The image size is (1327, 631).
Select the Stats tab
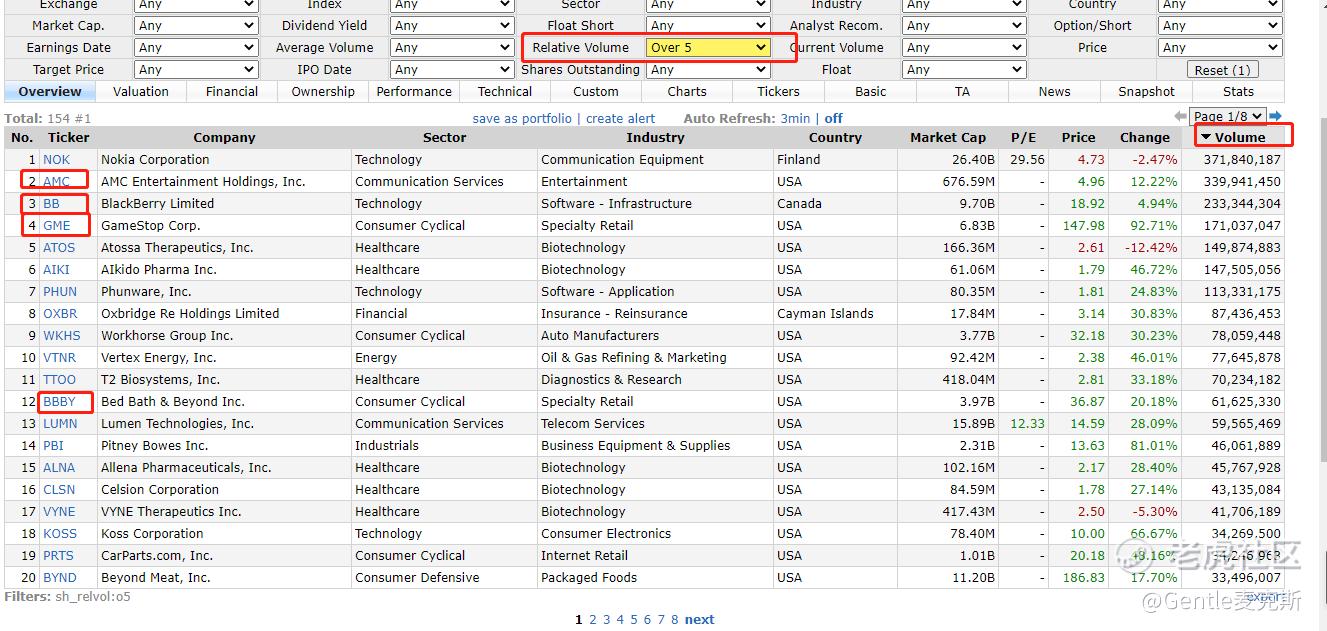pyautogui.click(x=1238, y=91)
